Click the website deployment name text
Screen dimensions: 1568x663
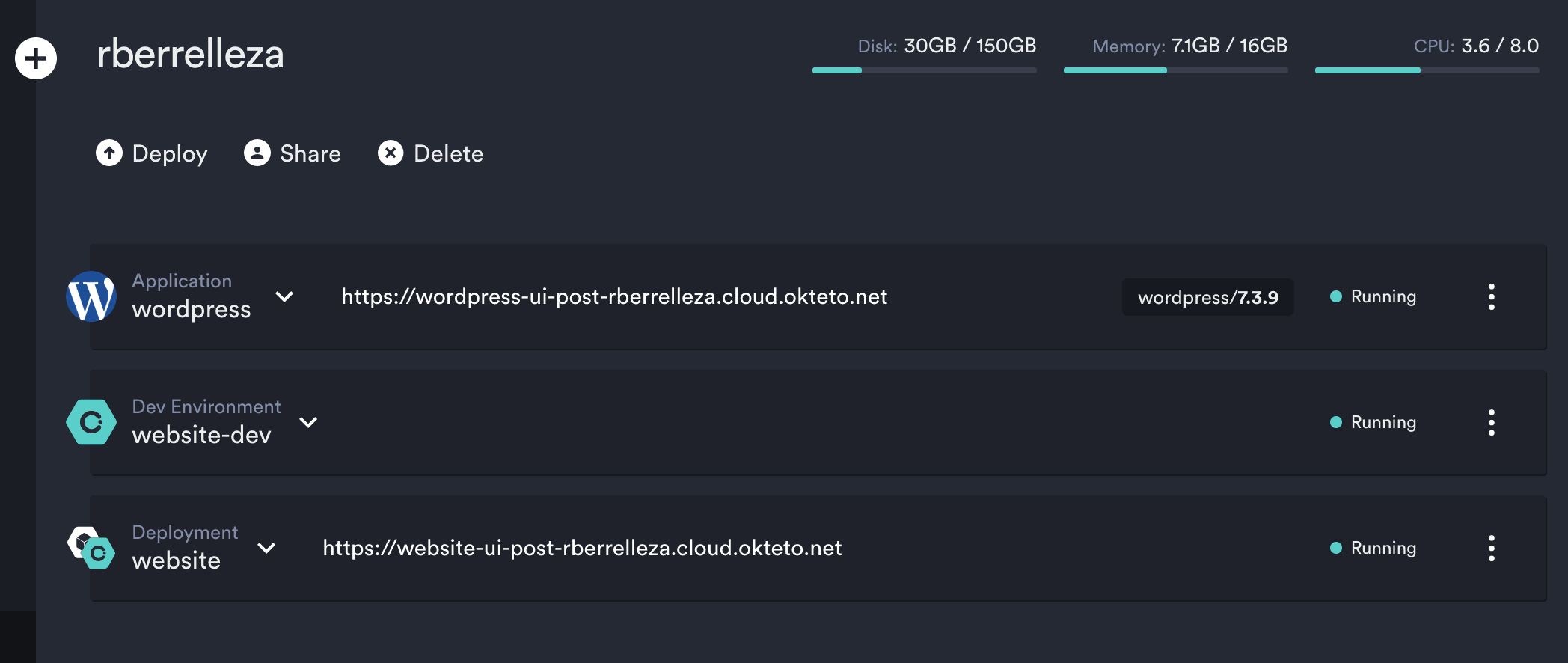(177, 560)
